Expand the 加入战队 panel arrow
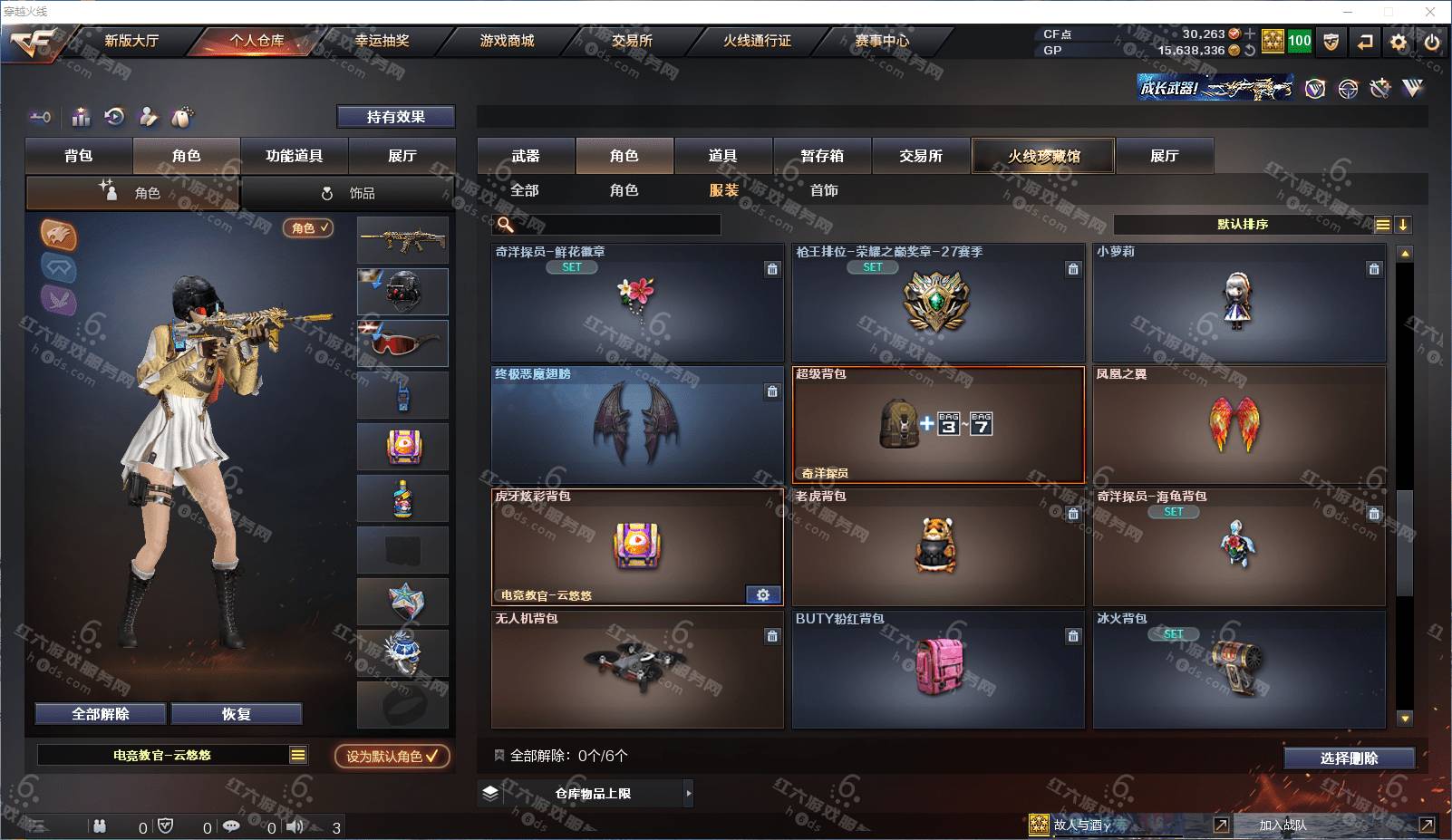The height and width of the screenshot is (840, 1452). [x=1427, y=825]
